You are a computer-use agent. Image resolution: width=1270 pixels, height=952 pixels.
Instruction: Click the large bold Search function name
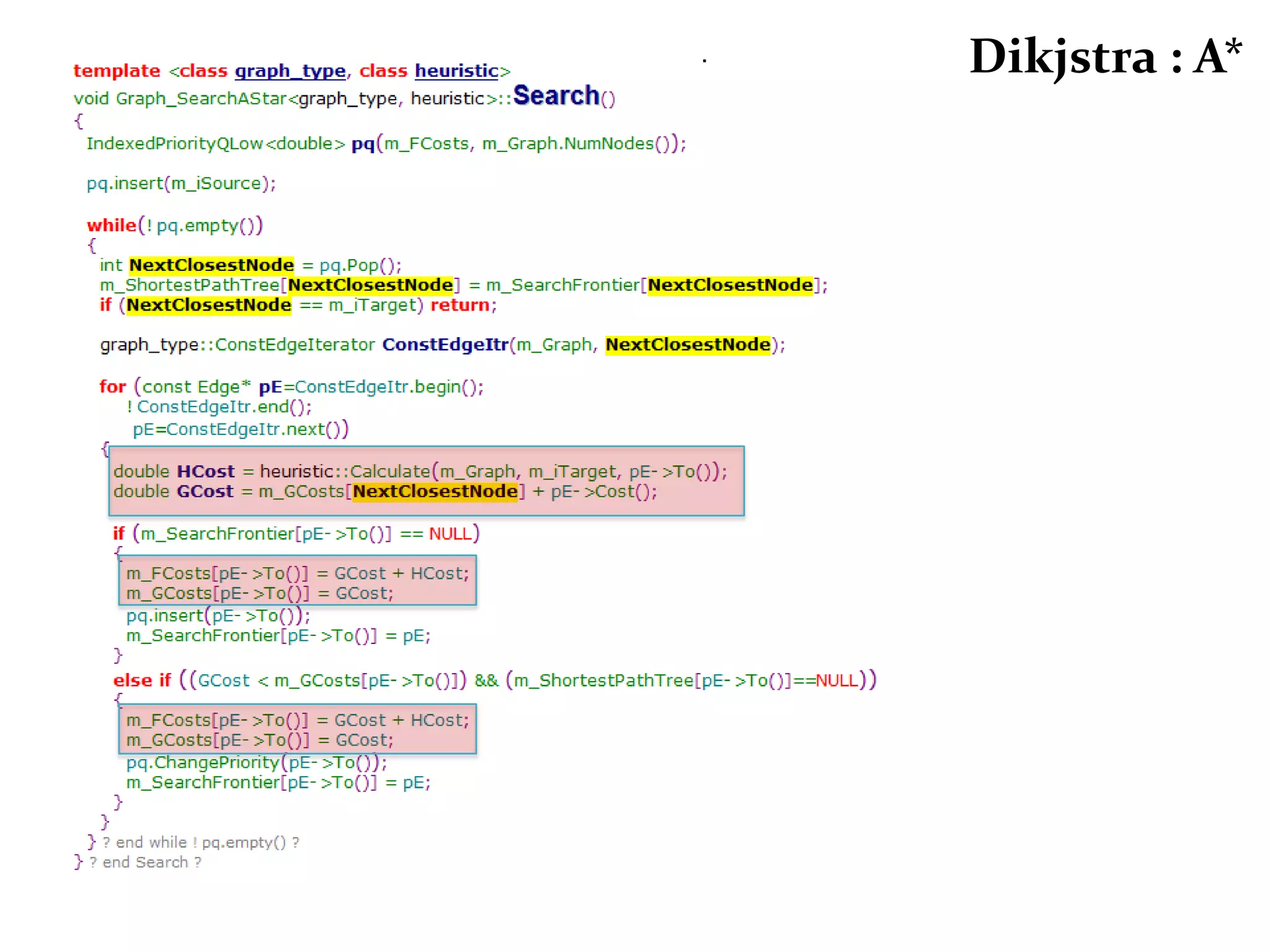coord(556,96)
